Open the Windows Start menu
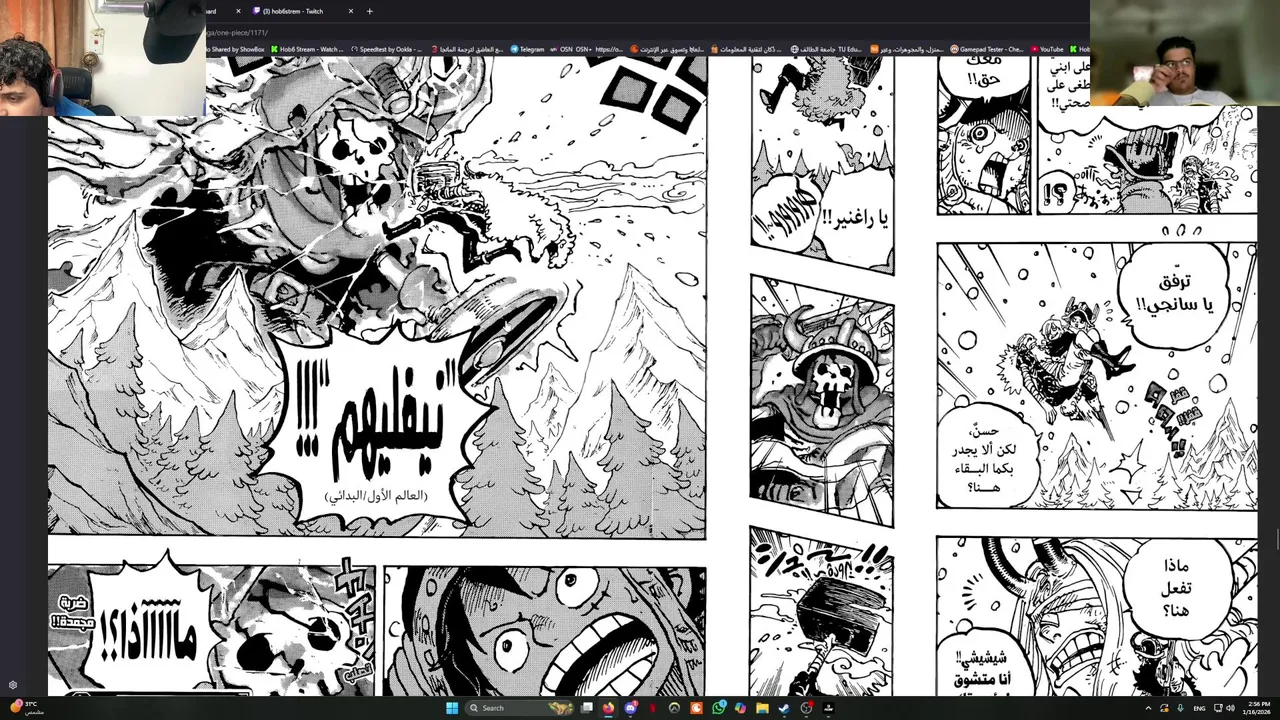Screen dimensions: 1280x720 click(452, 708)
